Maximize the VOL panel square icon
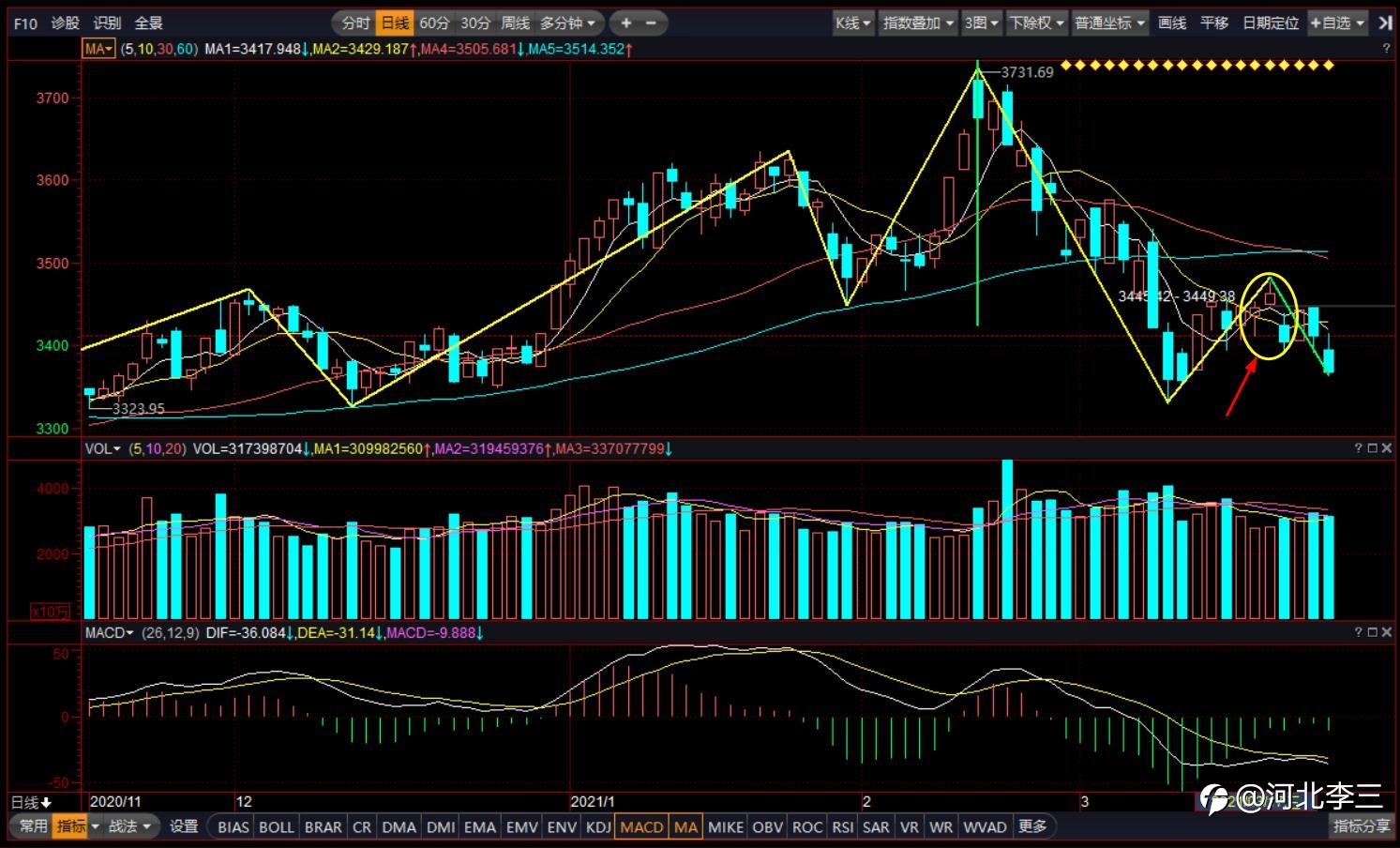1400x848 pixels. click(1372, 448)
